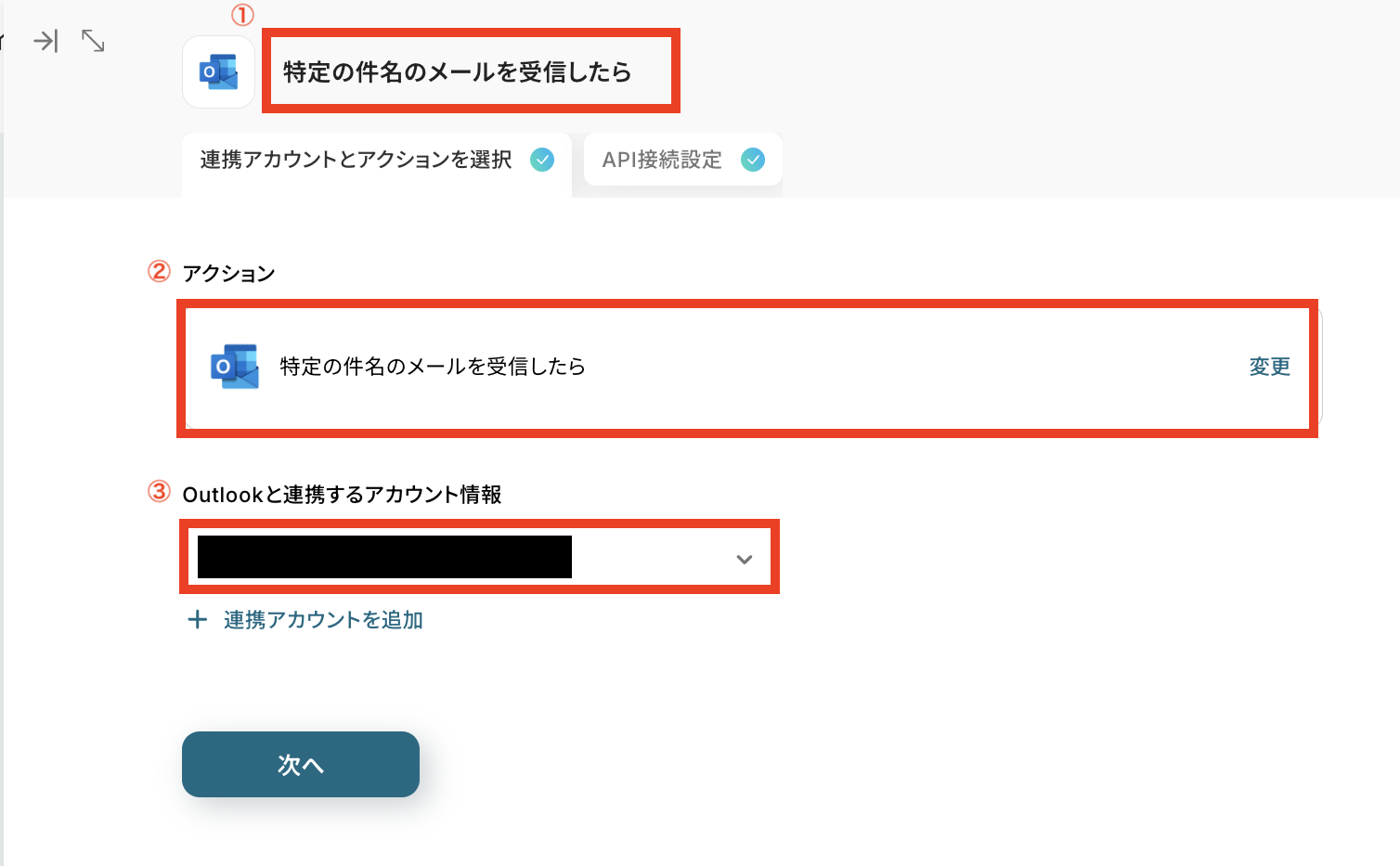The height and width of the screenshot is (866, 1400).
Task: Click the Outlook icon beside the title
Action: point(219,72)
